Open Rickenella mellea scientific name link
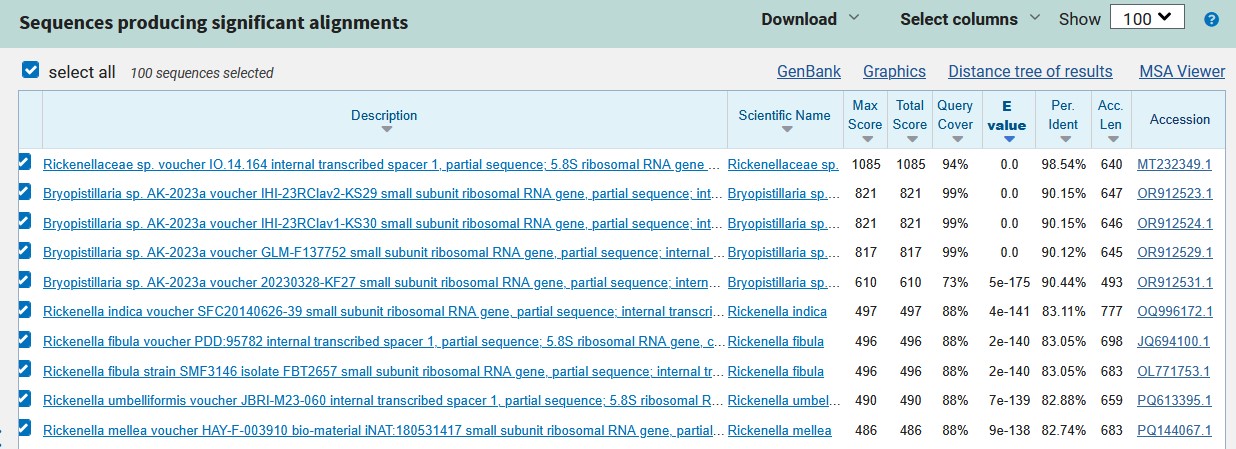The height and width of the screenshot is (449, 1236). (779, 431)
